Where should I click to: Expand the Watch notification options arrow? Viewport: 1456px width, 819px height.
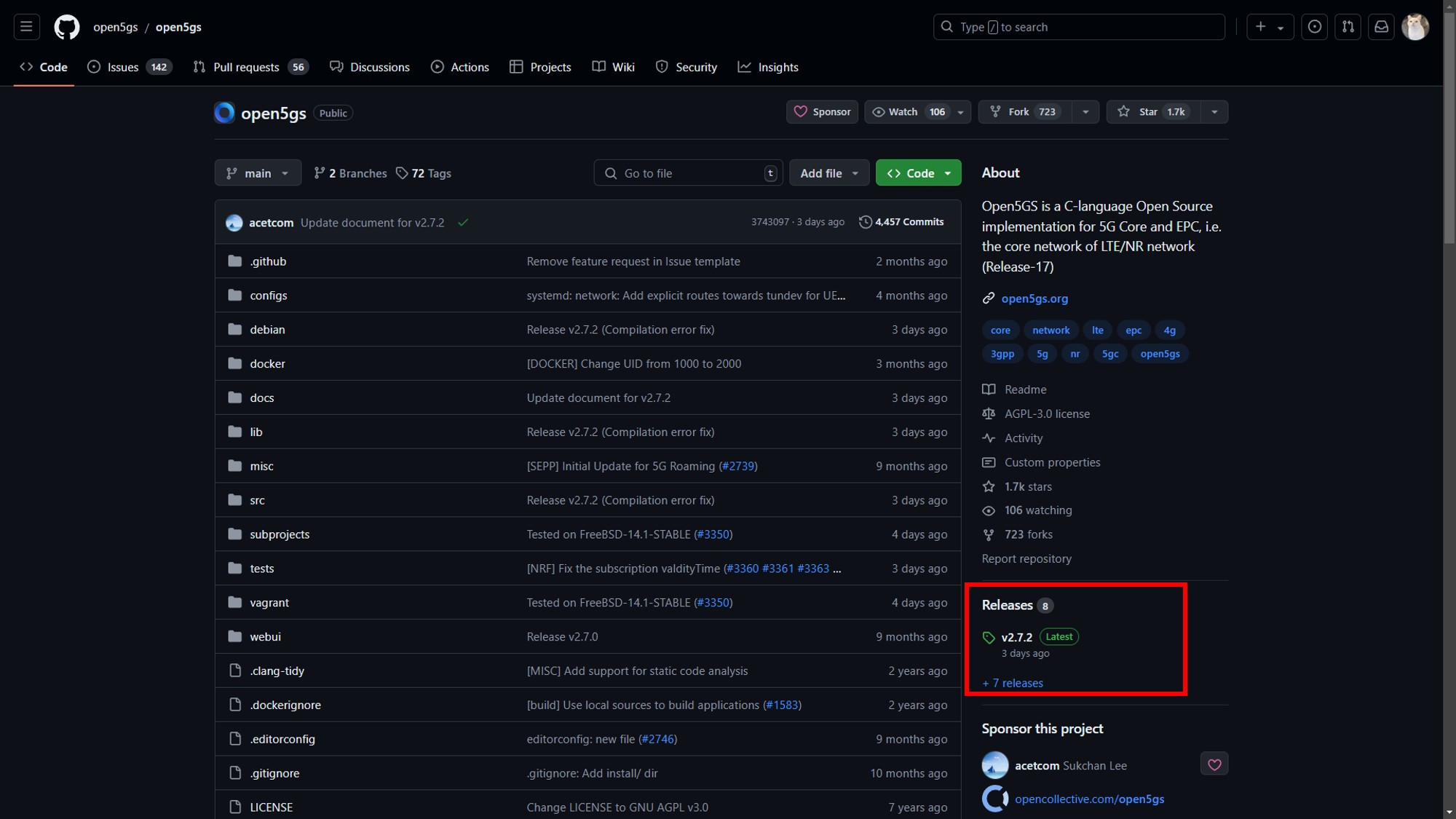tap(961, 112)
